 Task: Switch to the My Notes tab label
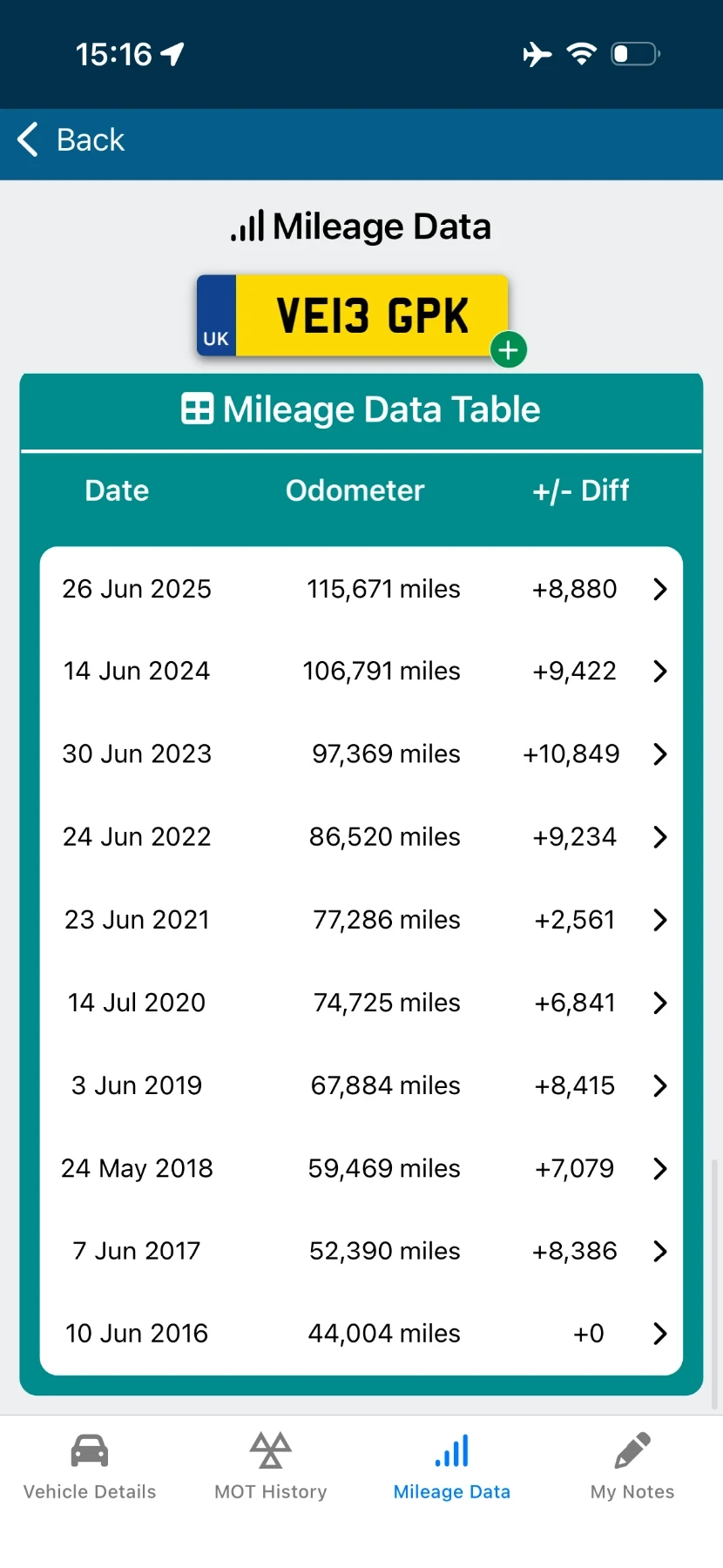632,1492
